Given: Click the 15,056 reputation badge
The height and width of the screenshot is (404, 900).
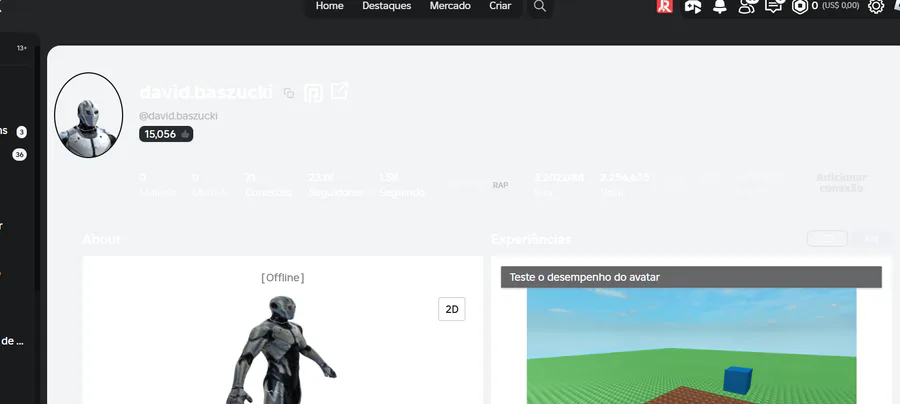Looking at the screenshot, I should [166, 134].
